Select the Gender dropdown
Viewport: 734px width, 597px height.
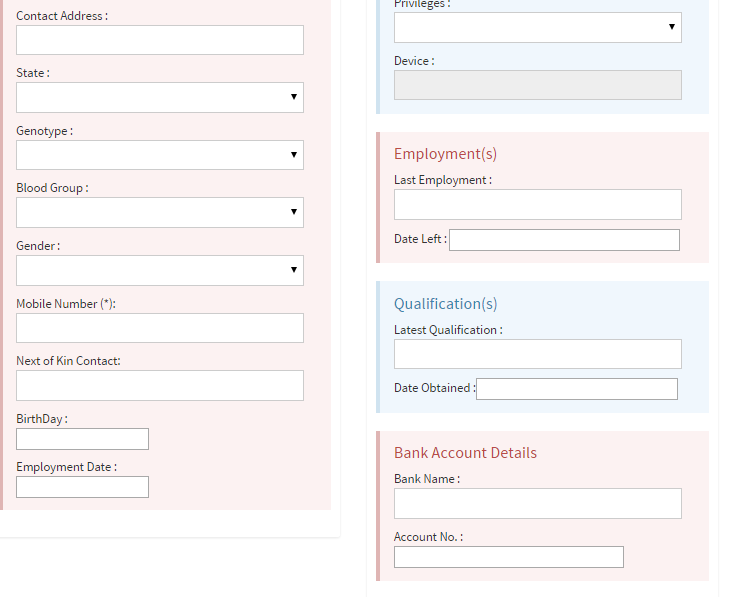tap(159, 270)
